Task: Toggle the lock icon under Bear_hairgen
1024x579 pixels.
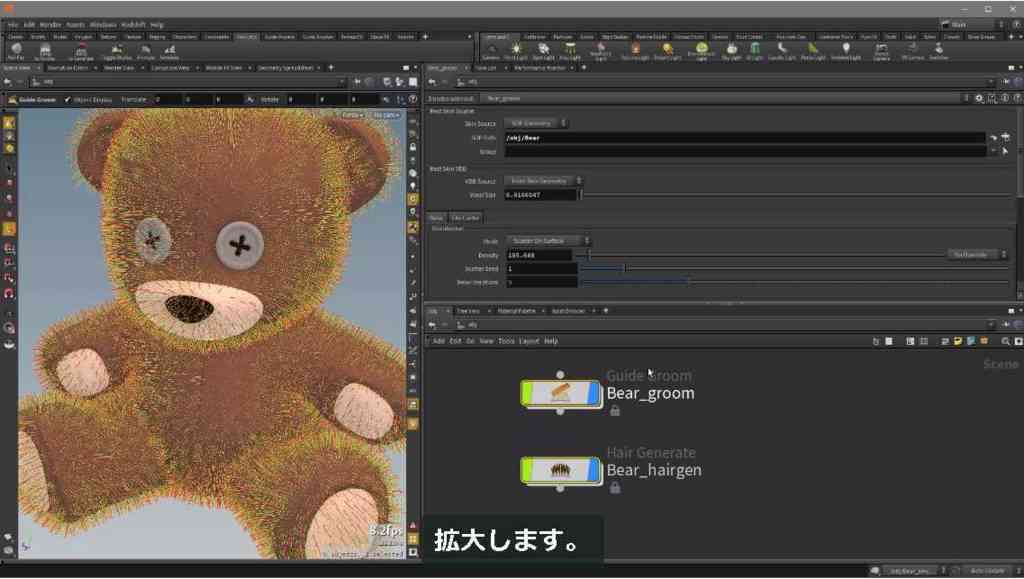Action: 615,488
